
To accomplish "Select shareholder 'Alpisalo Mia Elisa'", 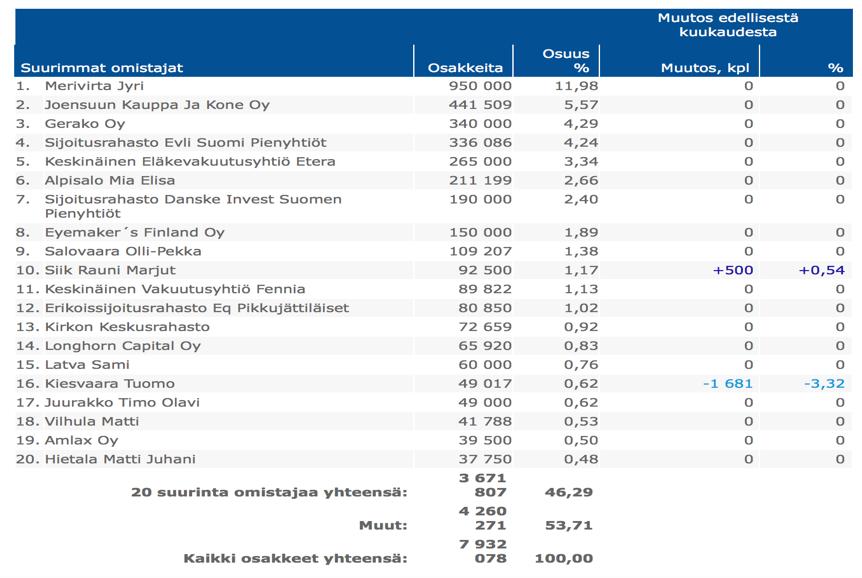I will pyautogui.click(x=110, y=180).
